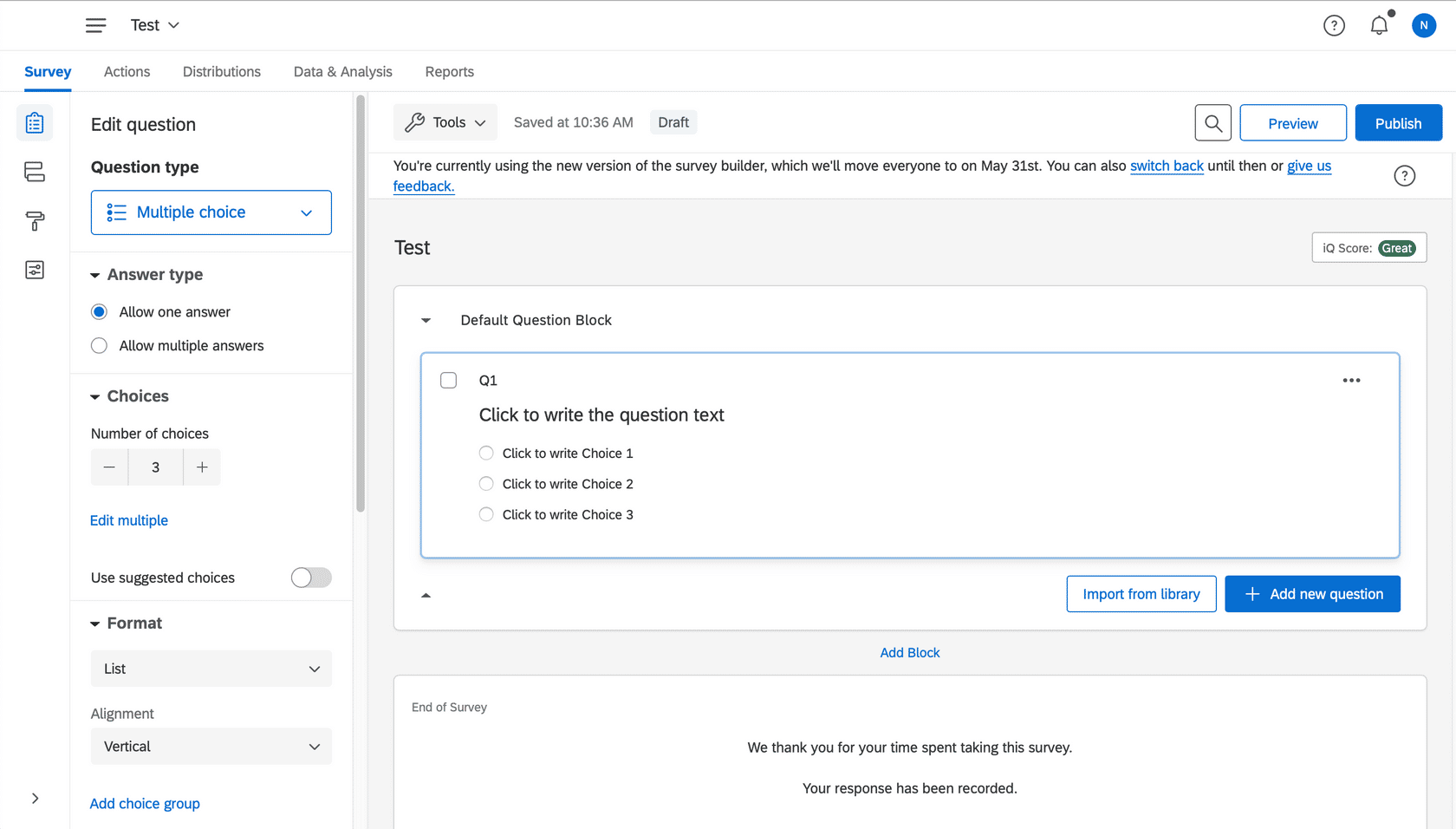Switch to the Actions tab
This screenshot has height=829, width=1456.
point(127,72)
